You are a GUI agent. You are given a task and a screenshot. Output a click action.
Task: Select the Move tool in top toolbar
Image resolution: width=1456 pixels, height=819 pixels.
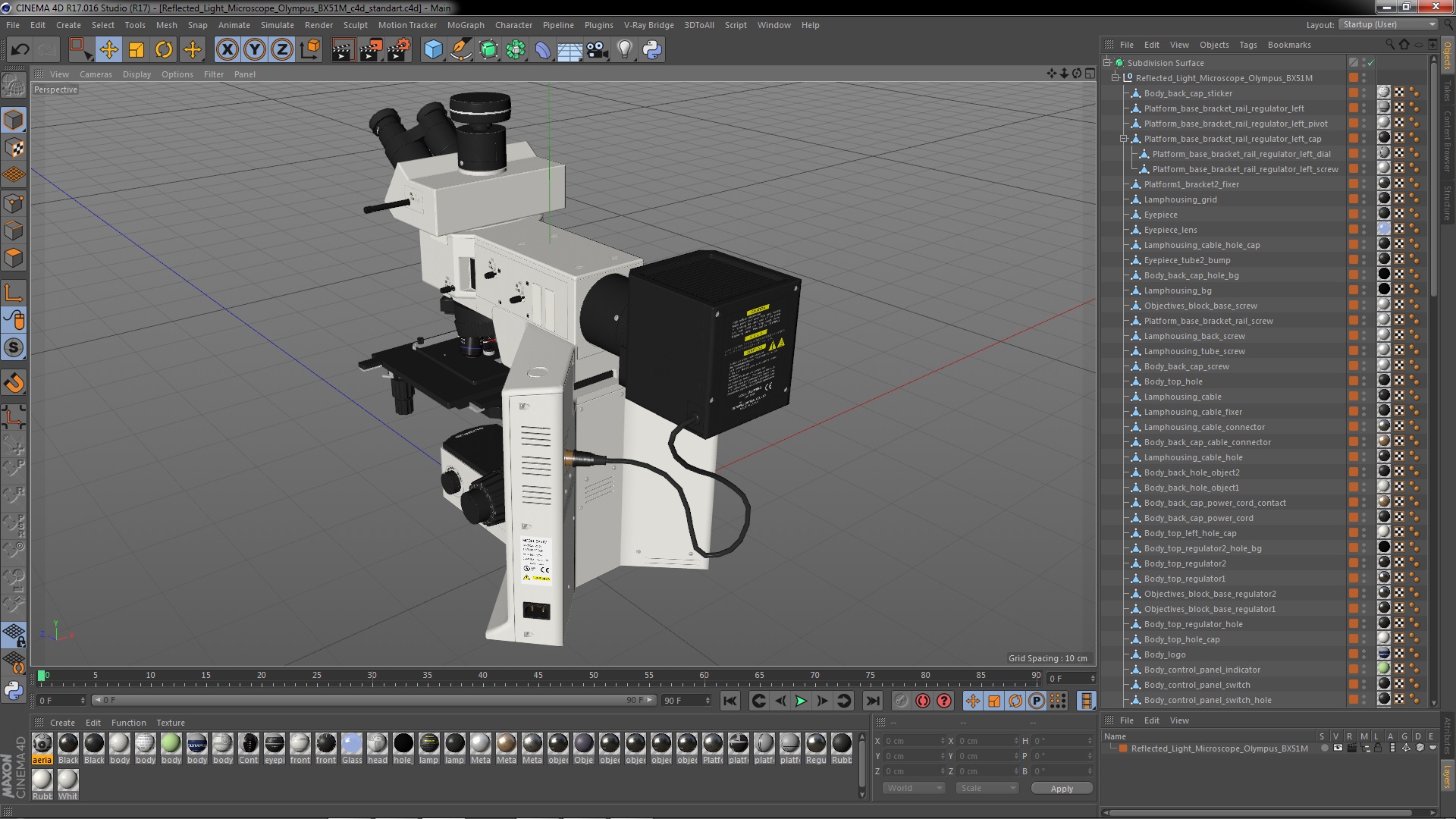pos(108,50)
